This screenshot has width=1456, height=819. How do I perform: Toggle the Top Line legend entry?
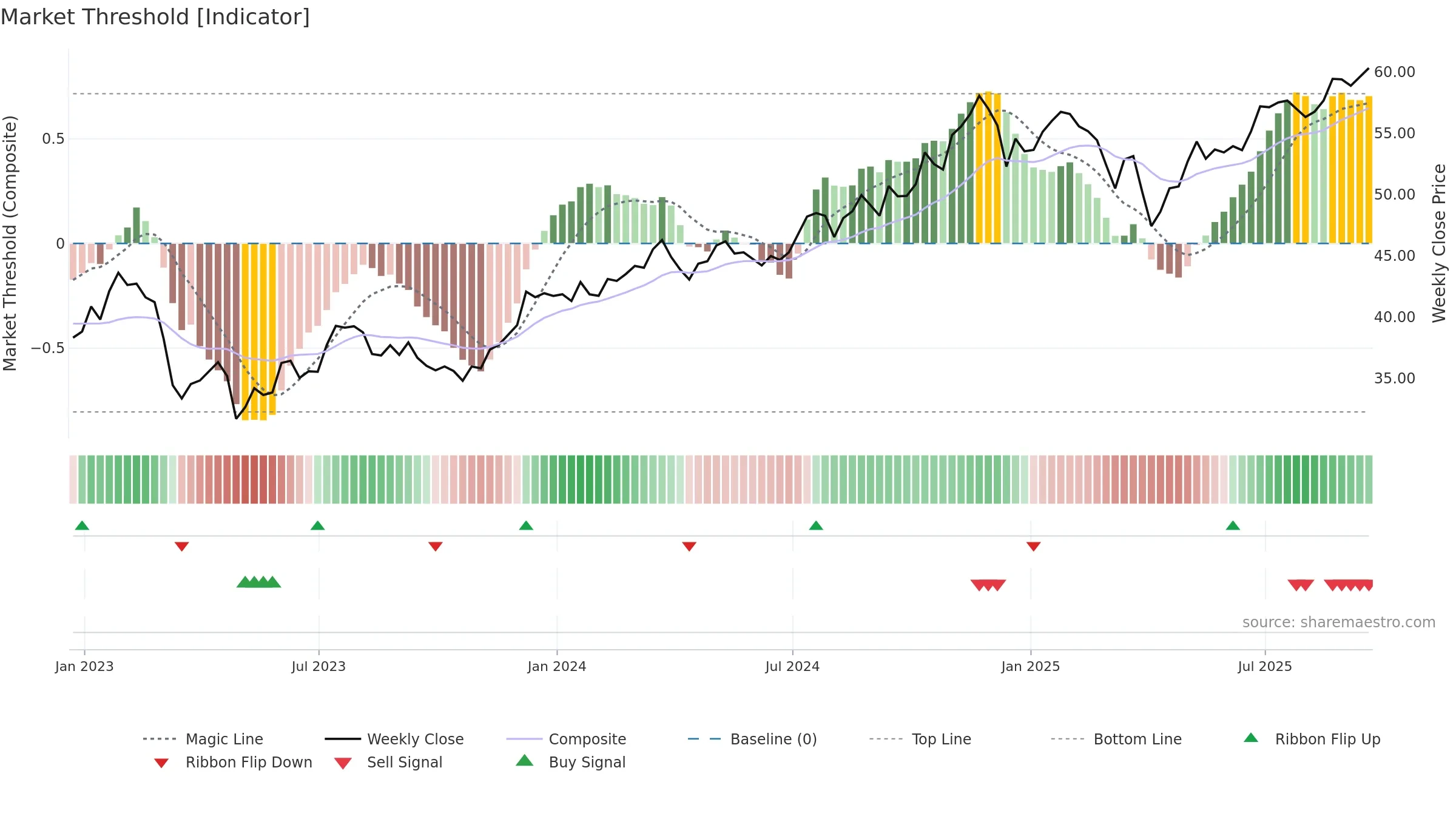pyautogui.click(x=920, y=739)
